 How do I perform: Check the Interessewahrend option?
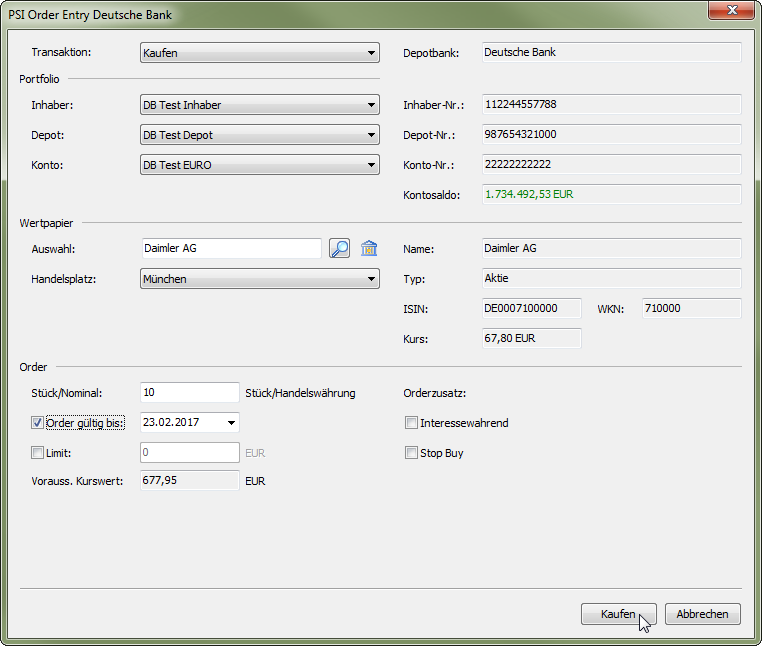point(411,423)
